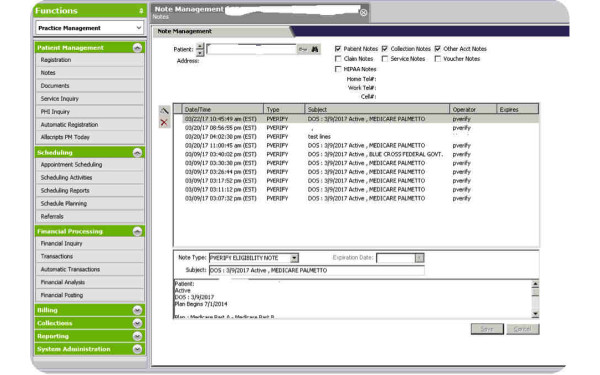Expand the Collections section
Screen dimensions: 600x375
pos(137,323)
